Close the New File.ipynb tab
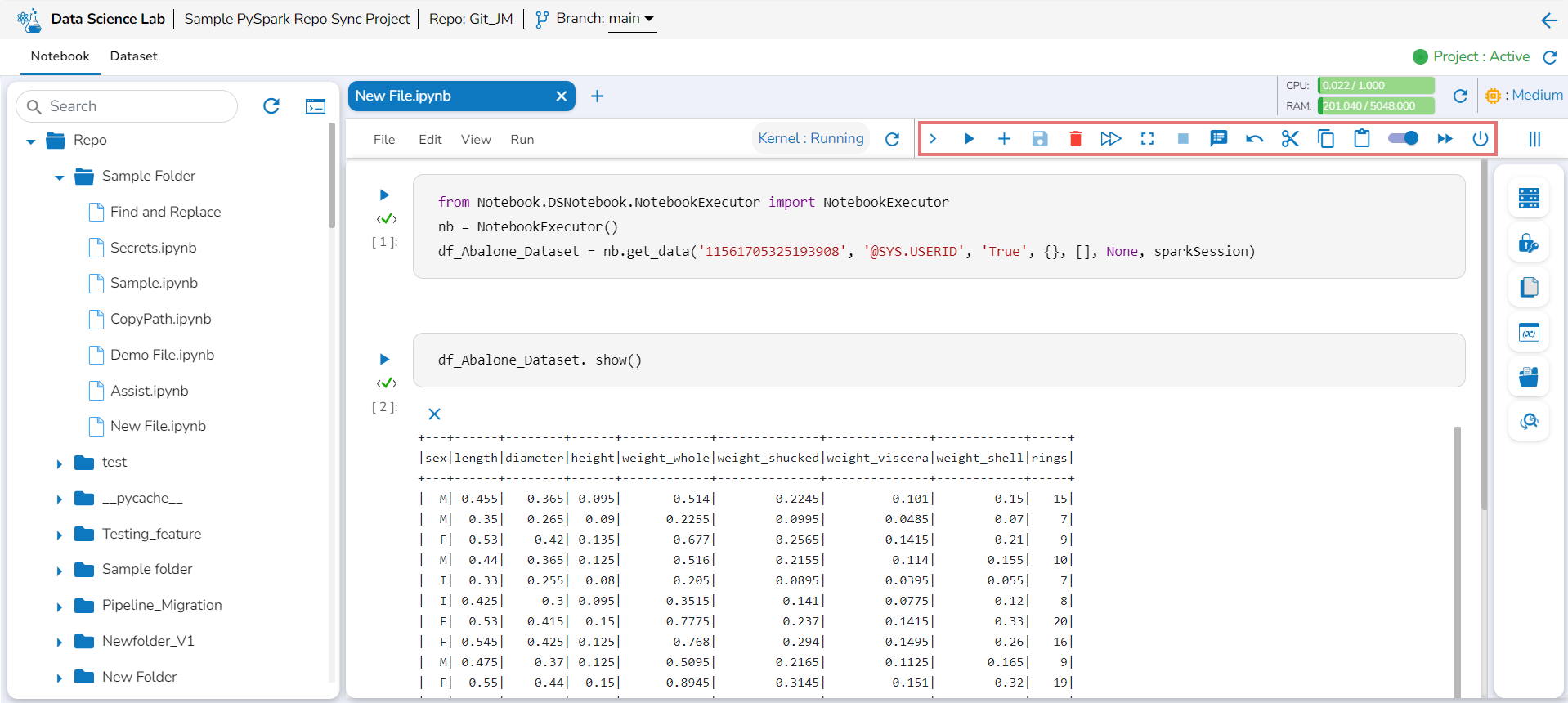The image size is (1568, 703). tap(561, 96)
